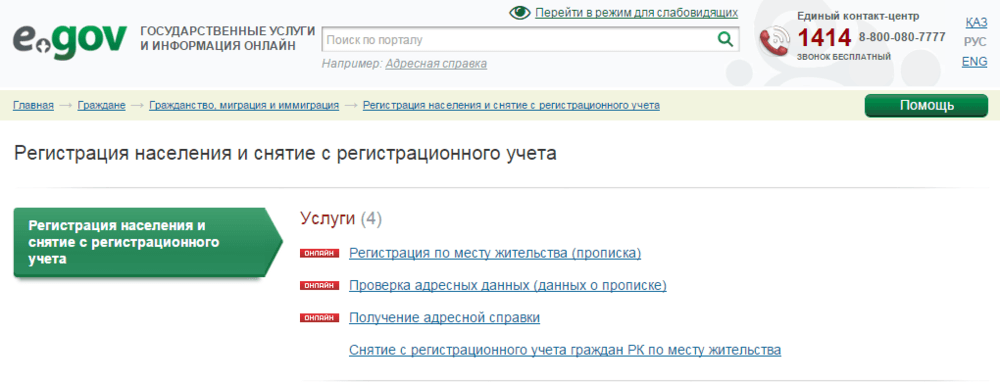Open Проверка адресных данных (данных о прописке)

tap(508, 286)
